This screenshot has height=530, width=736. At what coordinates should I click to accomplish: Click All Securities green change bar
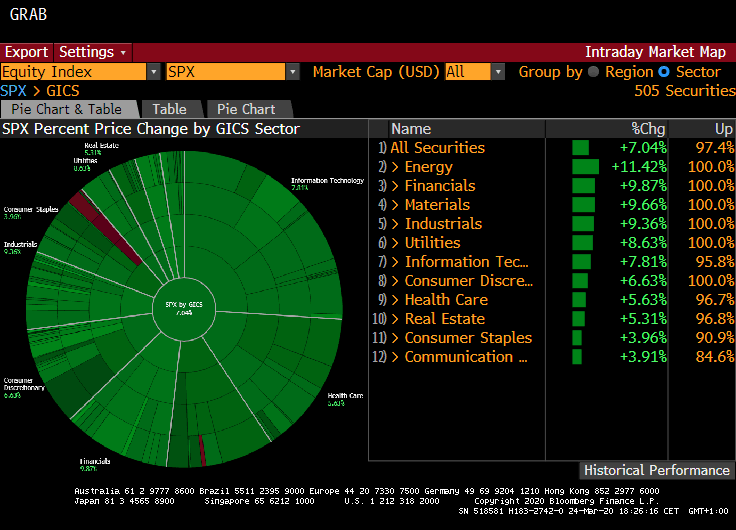(580, 147)
